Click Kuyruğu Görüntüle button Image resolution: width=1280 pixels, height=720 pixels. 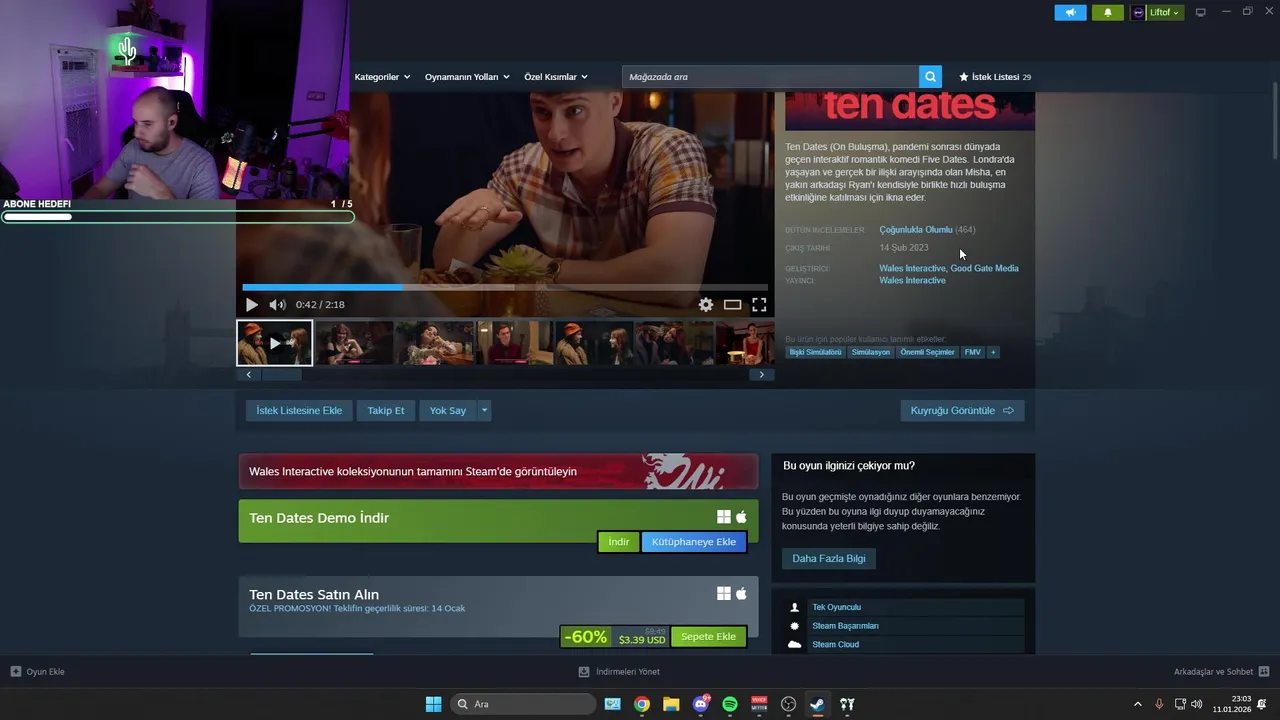click(962, 411)
